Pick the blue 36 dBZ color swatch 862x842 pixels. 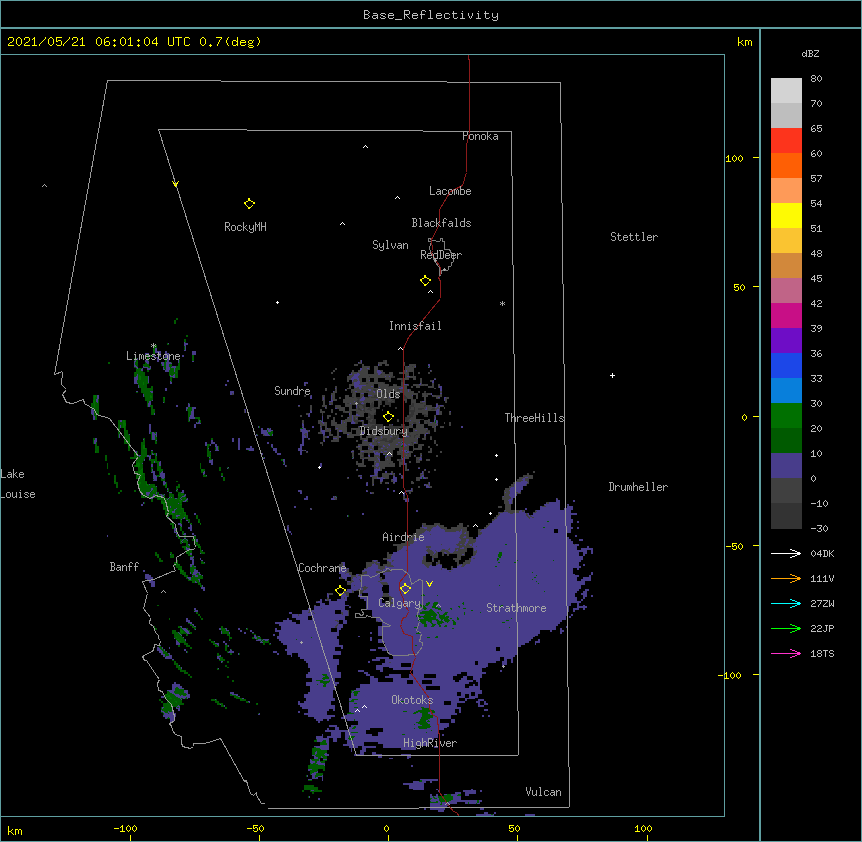pyautogui.click(x=786, y=365)
